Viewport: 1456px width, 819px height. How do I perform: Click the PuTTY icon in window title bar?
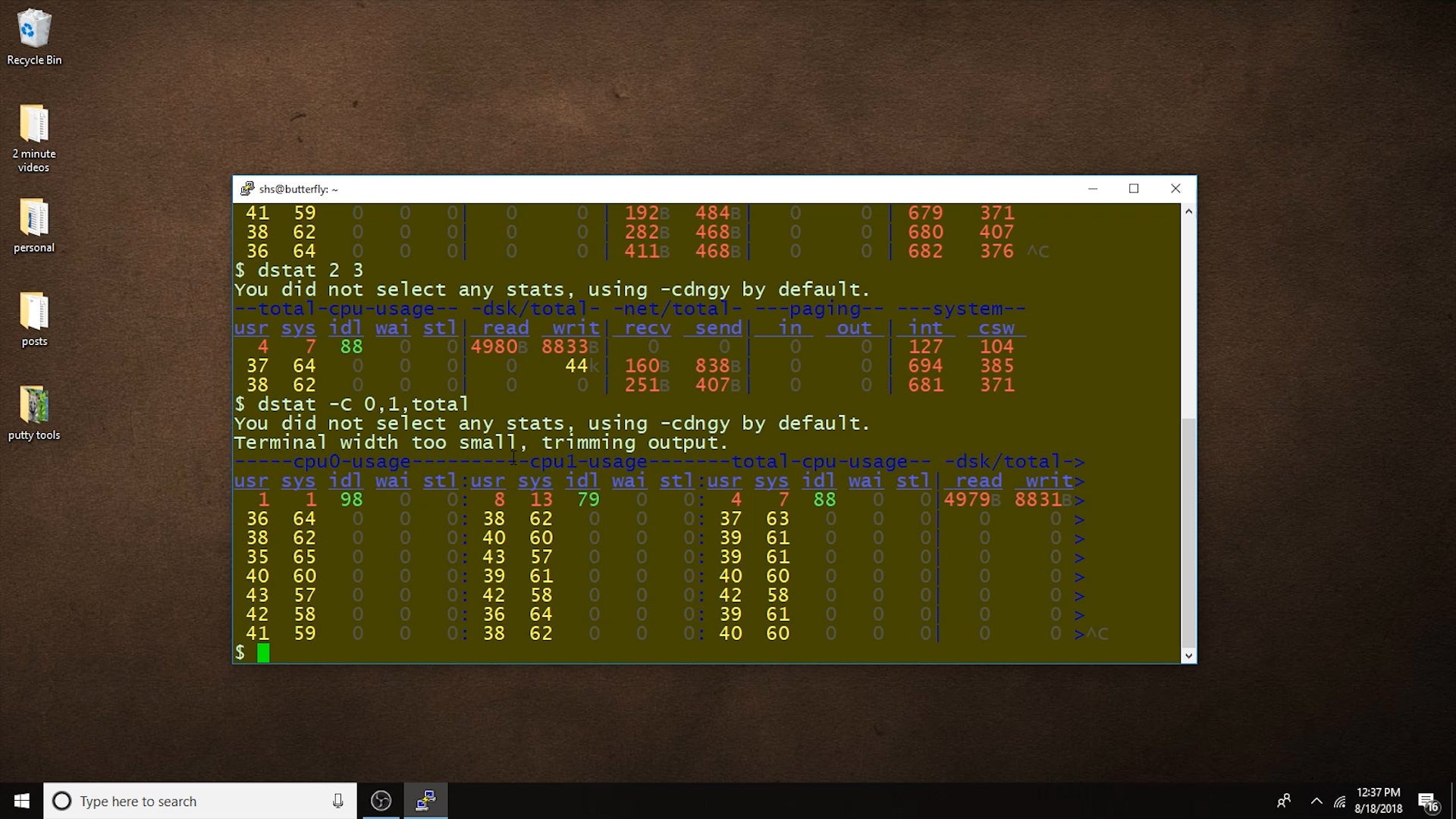[247, 189]
